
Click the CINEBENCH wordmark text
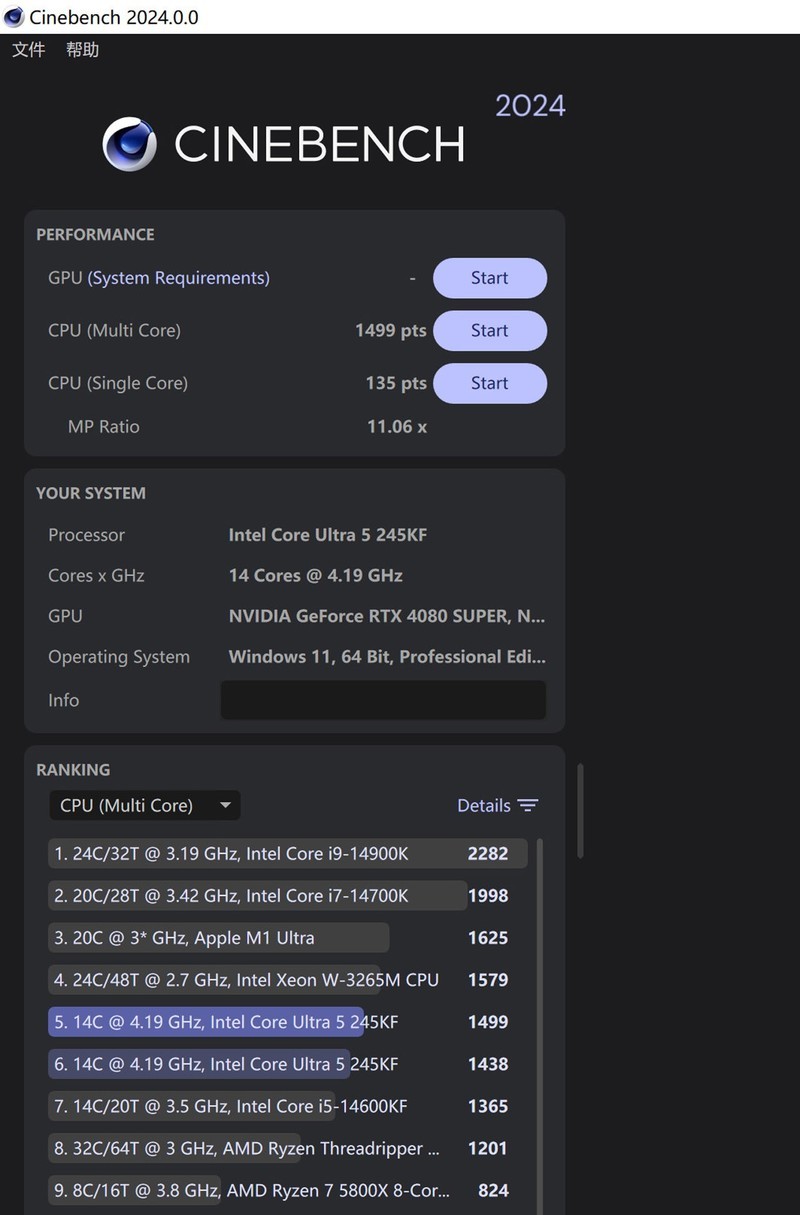pos(319,145)
